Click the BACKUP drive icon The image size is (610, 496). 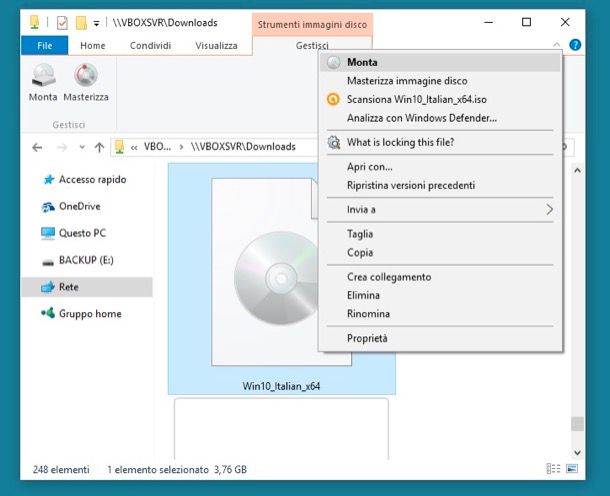48,262
